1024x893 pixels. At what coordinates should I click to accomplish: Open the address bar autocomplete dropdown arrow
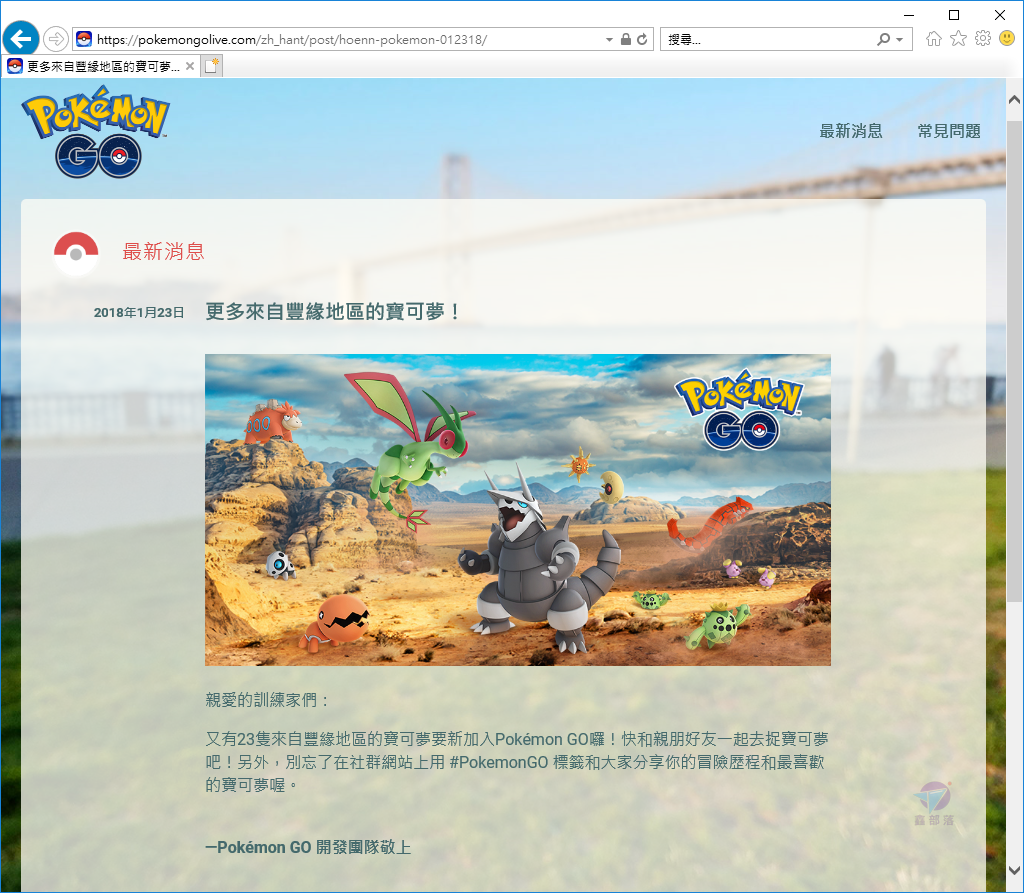609,40
